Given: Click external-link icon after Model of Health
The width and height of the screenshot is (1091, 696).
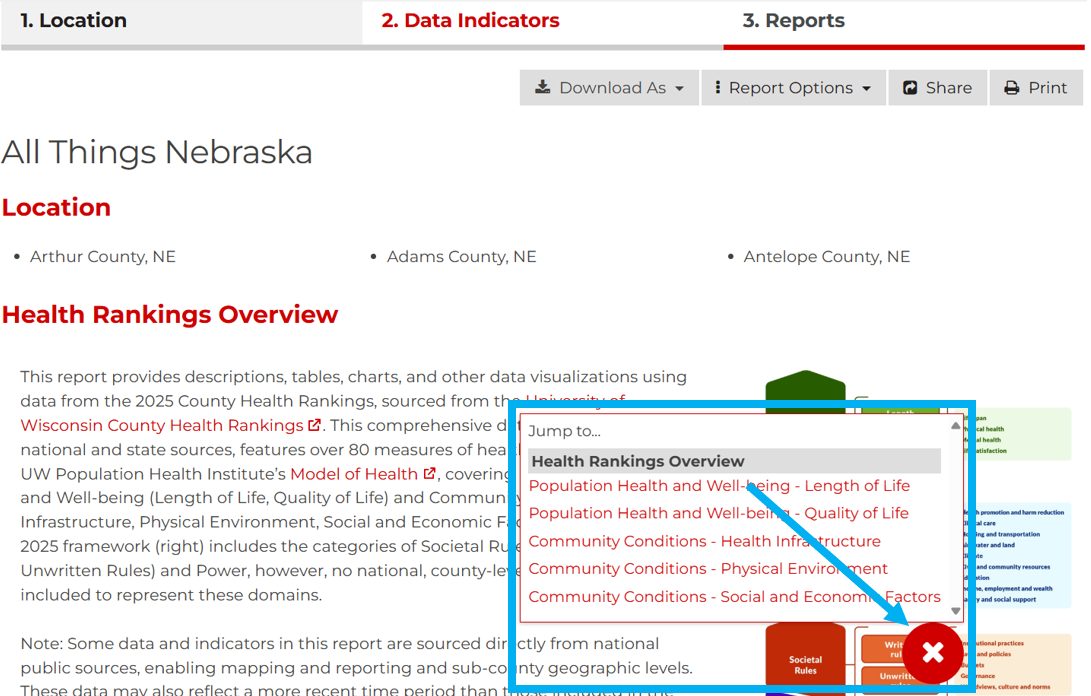Looking at the screenshot, I should pyautogui.click(x=429, y=473).
